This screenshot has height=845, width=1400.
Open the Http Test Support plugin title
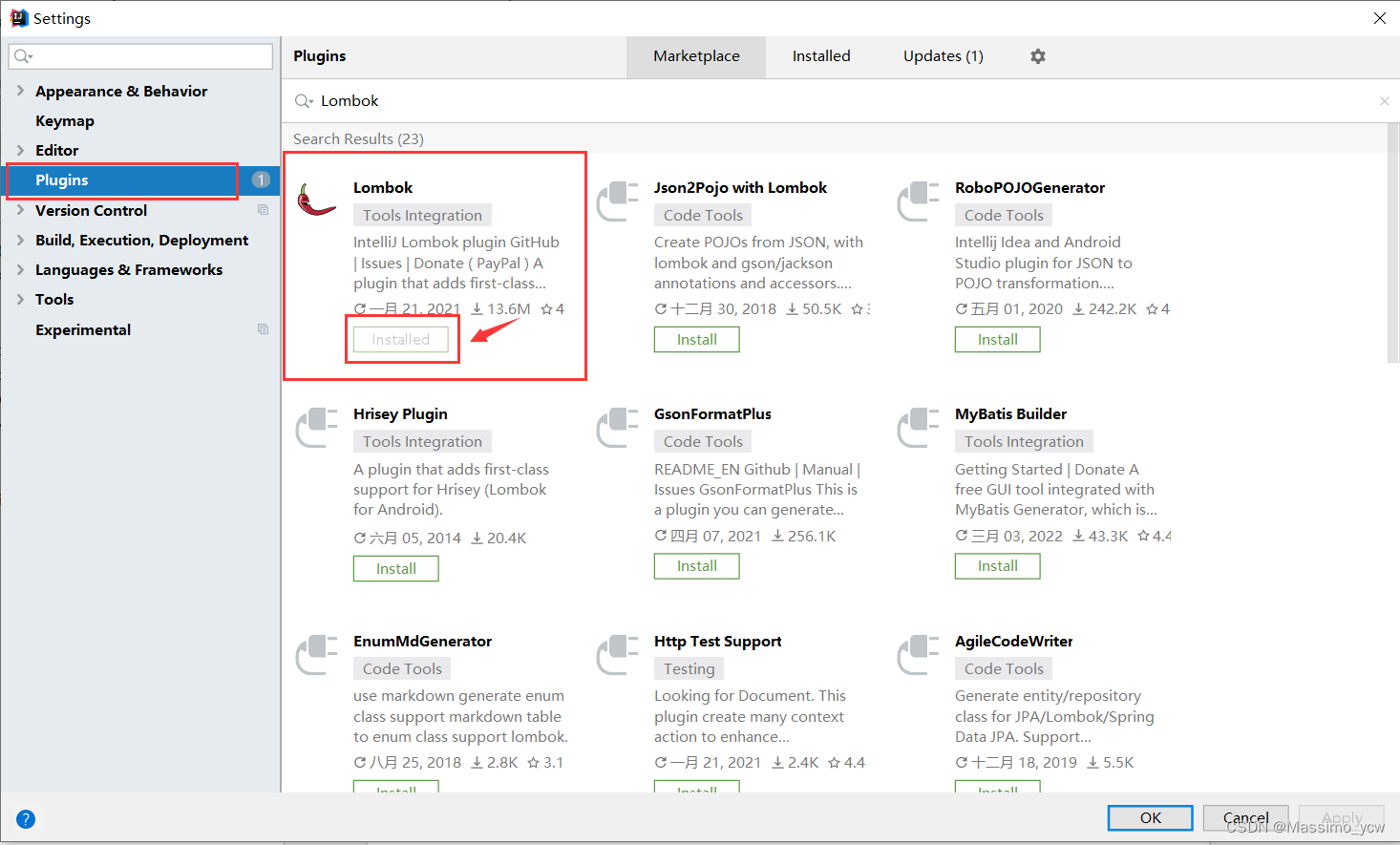[x=717, y=642]
